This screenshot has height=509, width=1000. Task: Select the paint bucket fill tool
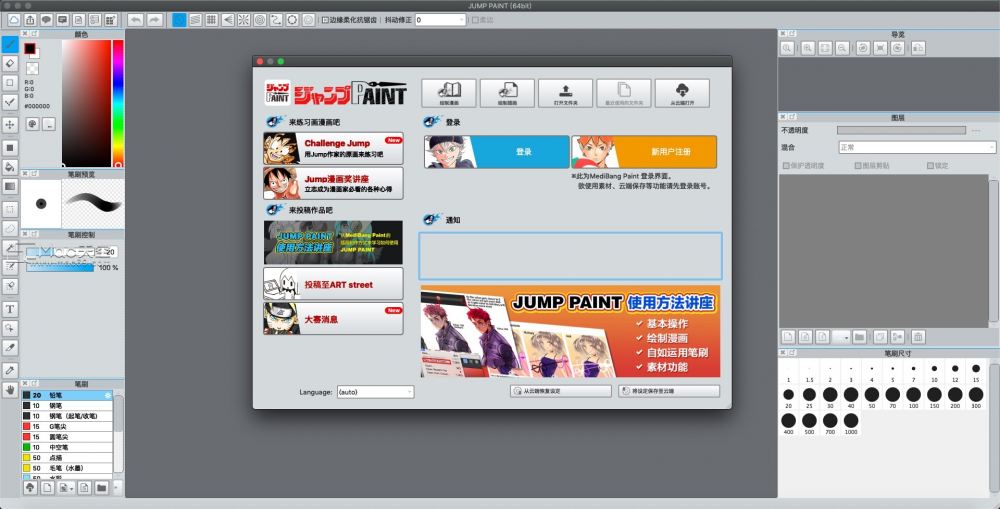[10, 167]
